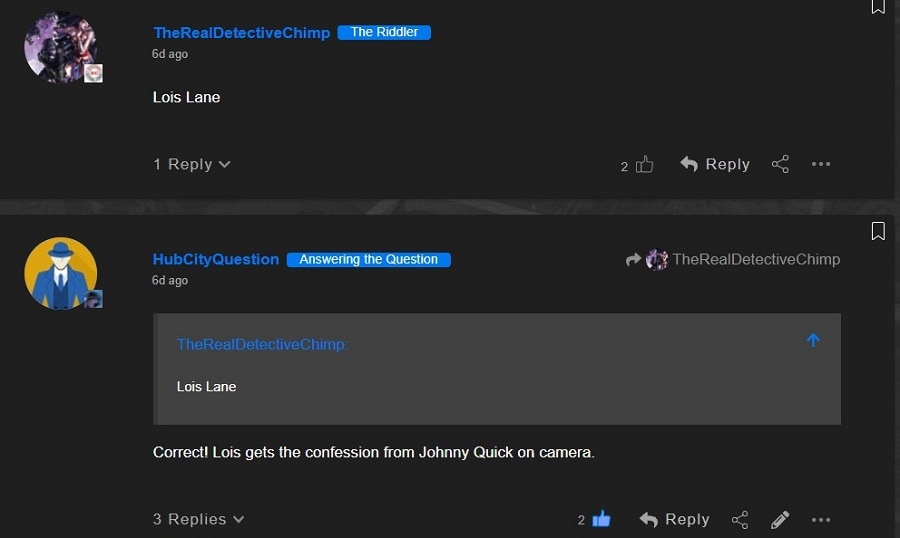
Task: Click TheRealDetectiveChimp's name in quote box
Action: pyautogui.click(x=262, y=345)
